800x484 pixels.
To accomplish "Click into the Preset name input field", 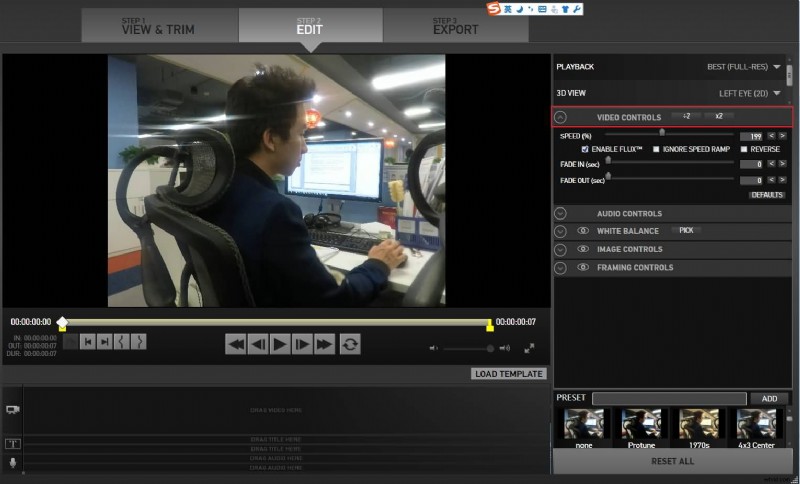I will tap(669, 399).
